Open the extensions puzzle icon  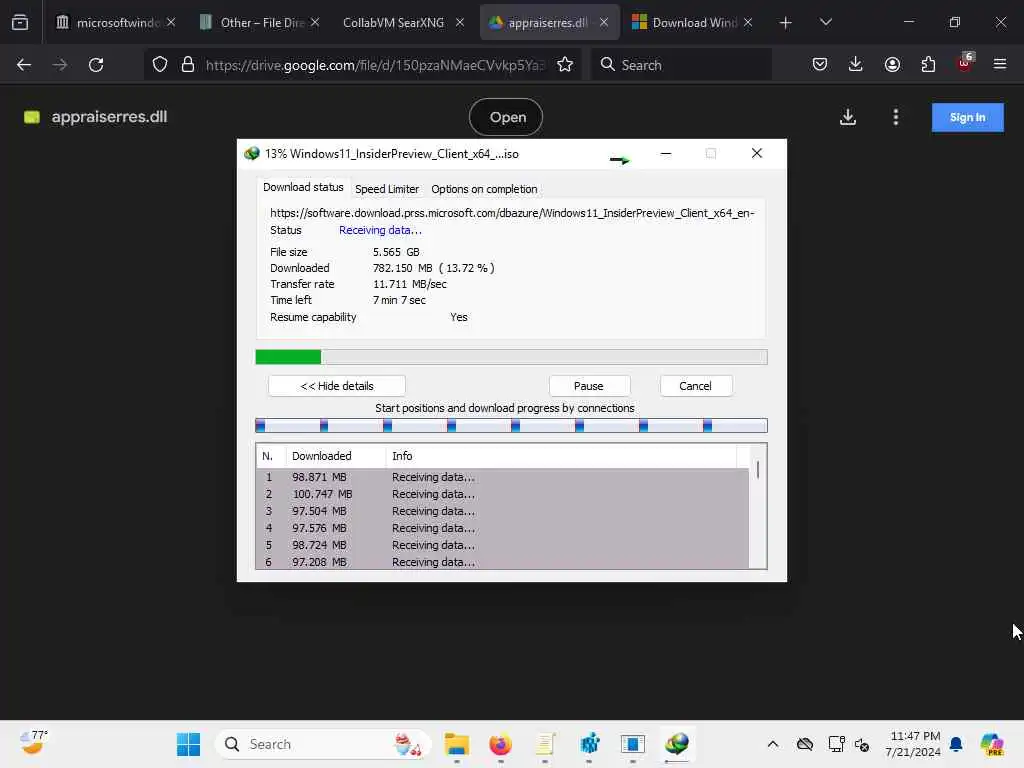point(928,65)
